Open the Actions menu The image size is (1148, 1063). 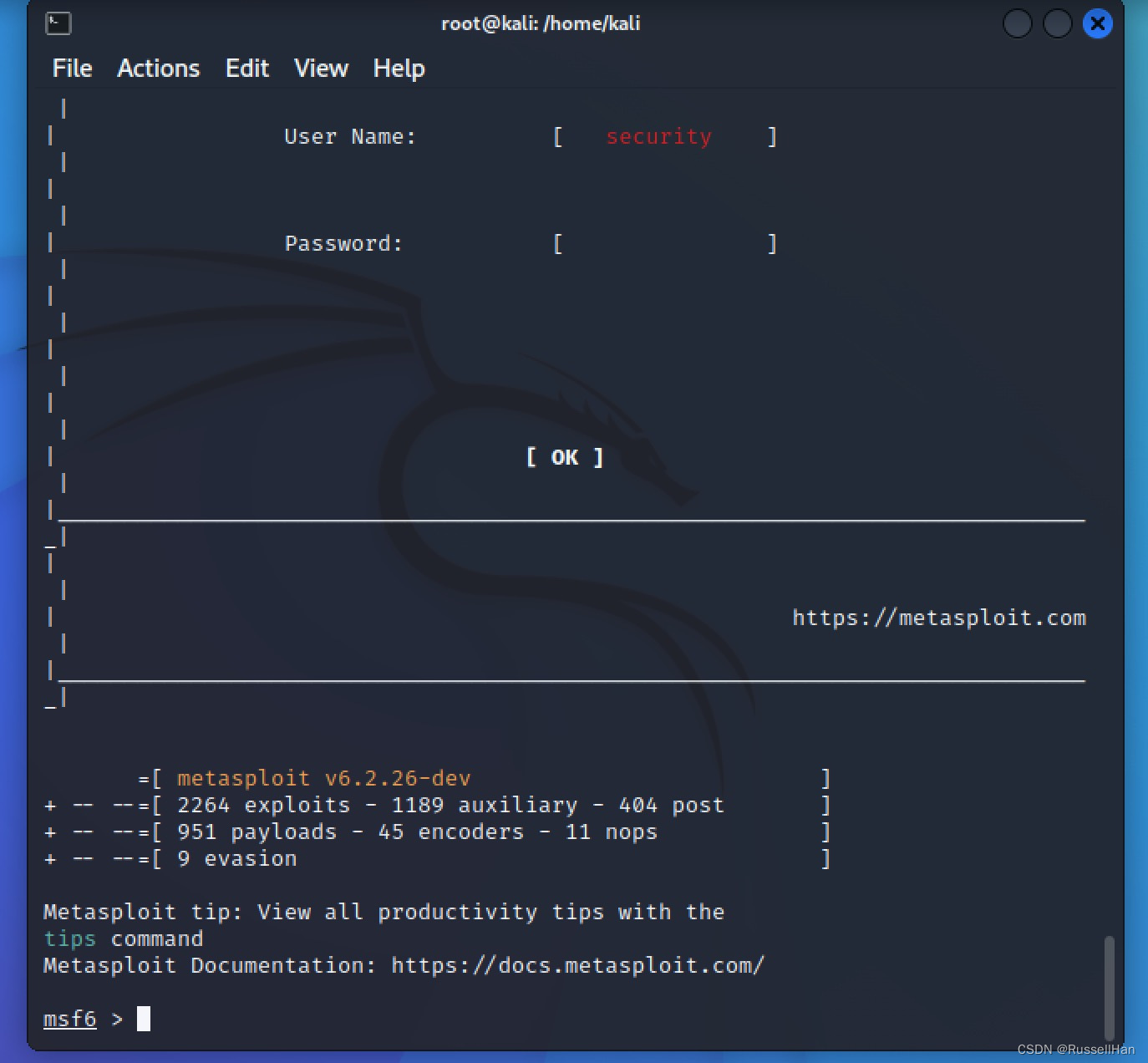point(159,69)
